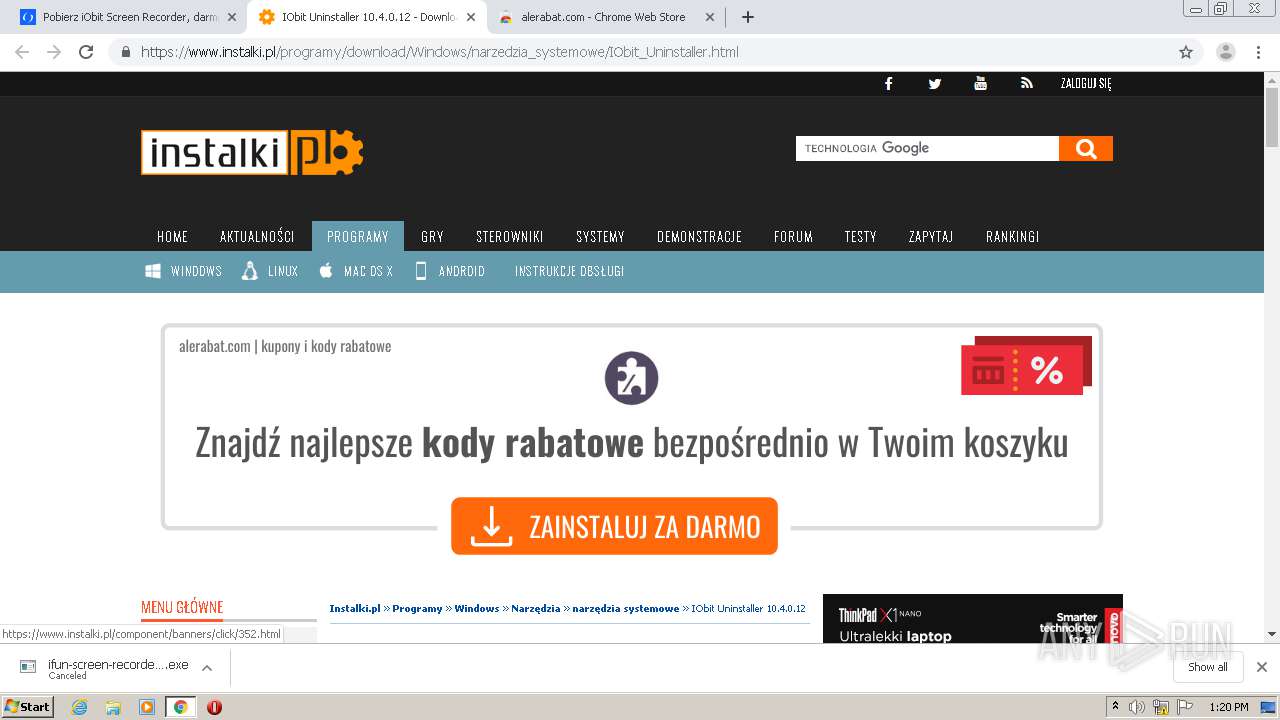Click the ThinkPad X1 Nano ad banner
The height and width of the screenshot is (720, 1280).
pyautogui.click(x=973, y=619)
